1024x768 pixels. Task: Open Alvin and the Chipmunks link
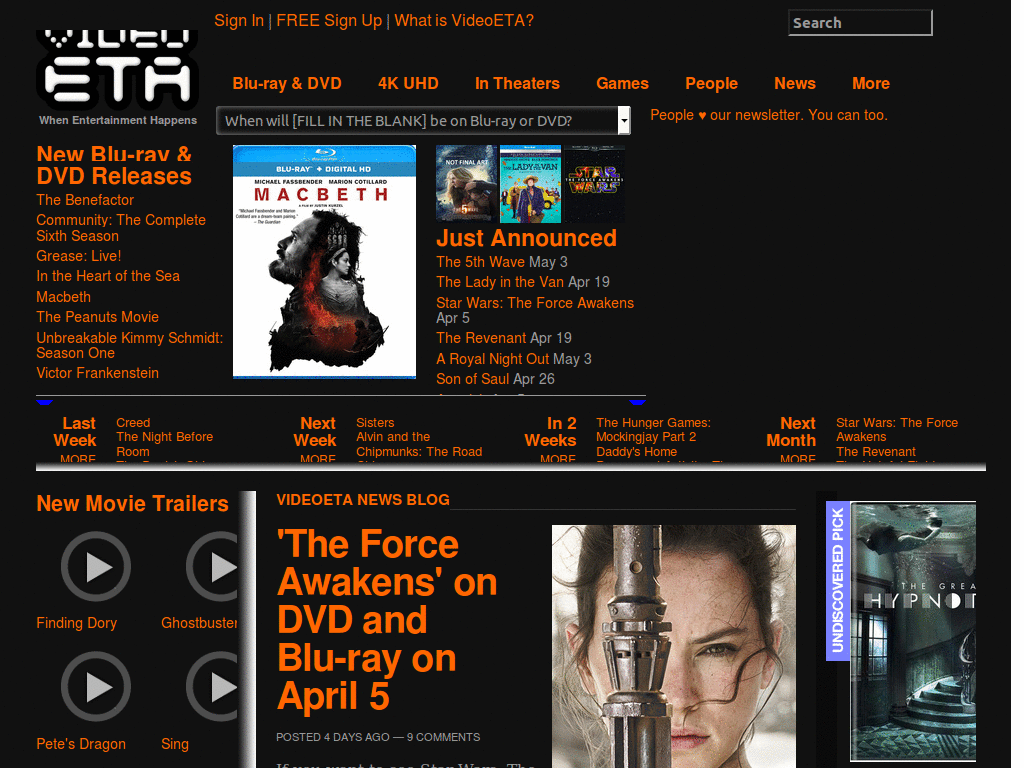coord(419,444)
